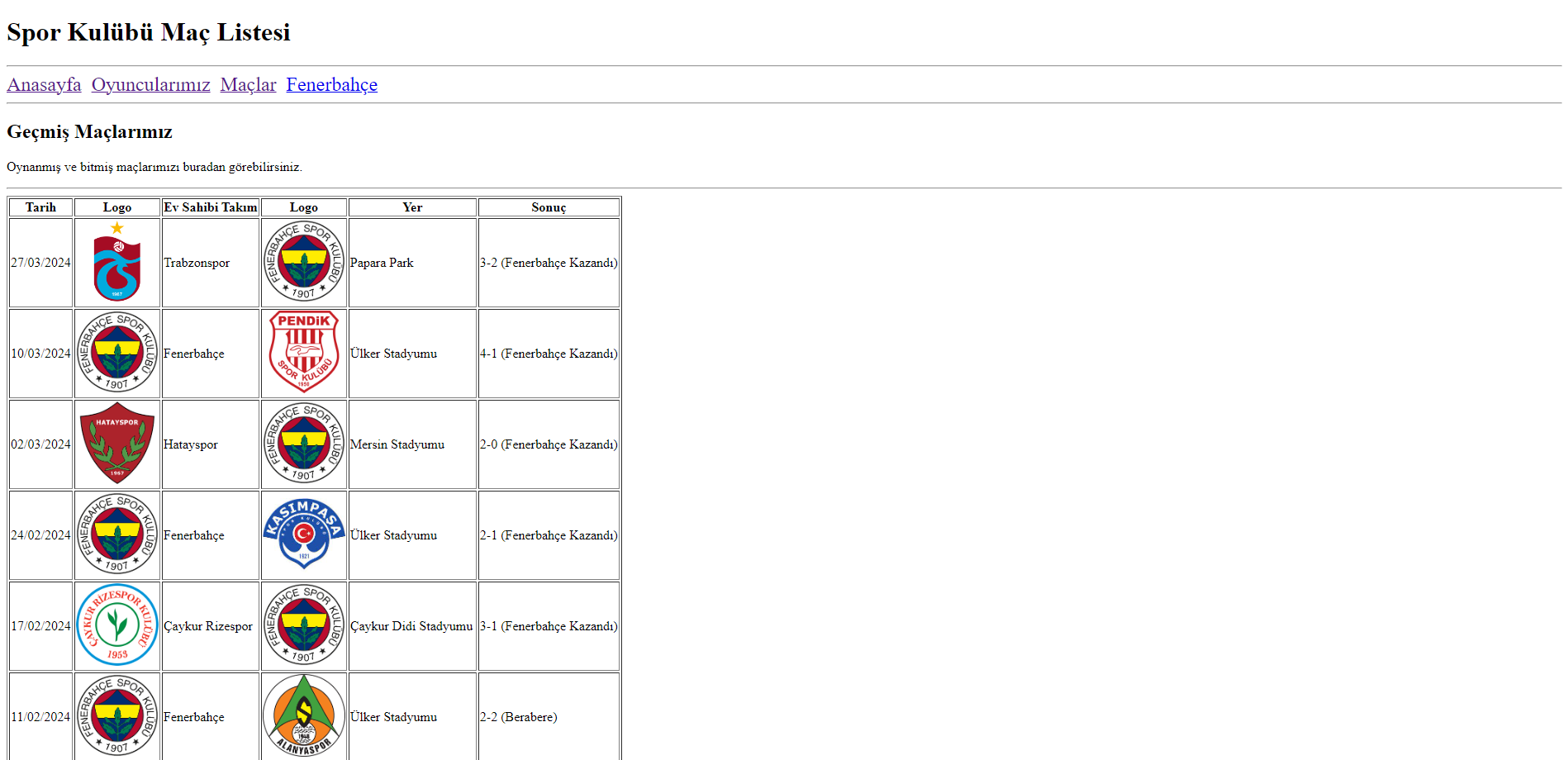Click the Alanyaspor logo
Screen dimensions: 1568x760
point(304,716)
